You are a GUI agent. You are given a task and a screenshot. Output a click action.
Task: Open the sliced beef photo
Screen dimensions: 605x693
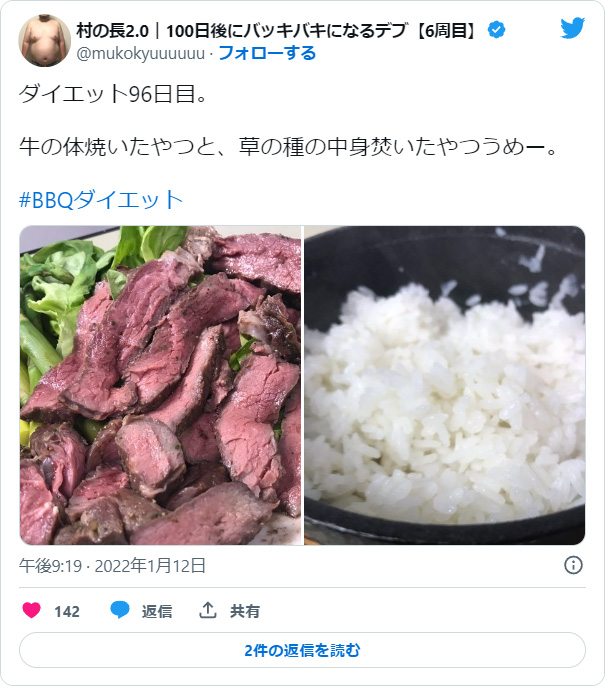(160, 385)
